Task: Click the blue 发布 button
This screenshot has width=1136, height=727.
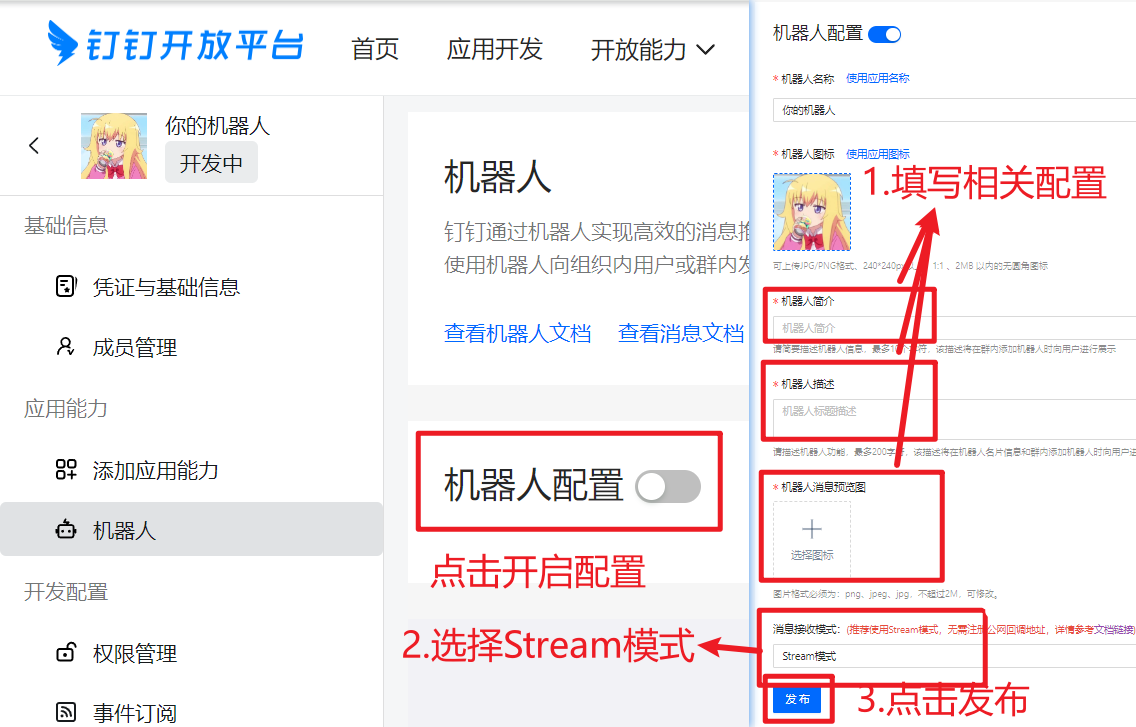Action: click(x=797, y=699)
